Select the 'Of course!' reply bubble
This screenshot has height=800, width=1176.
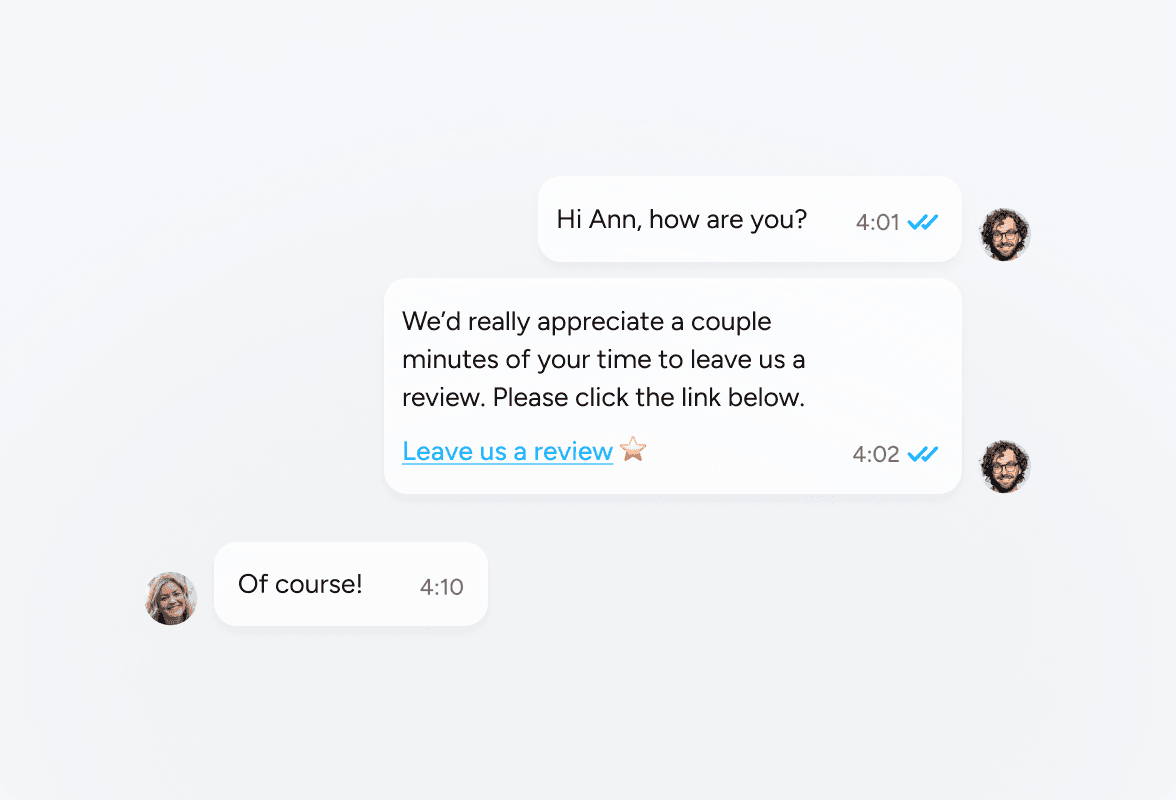click(x=351, y=584)
